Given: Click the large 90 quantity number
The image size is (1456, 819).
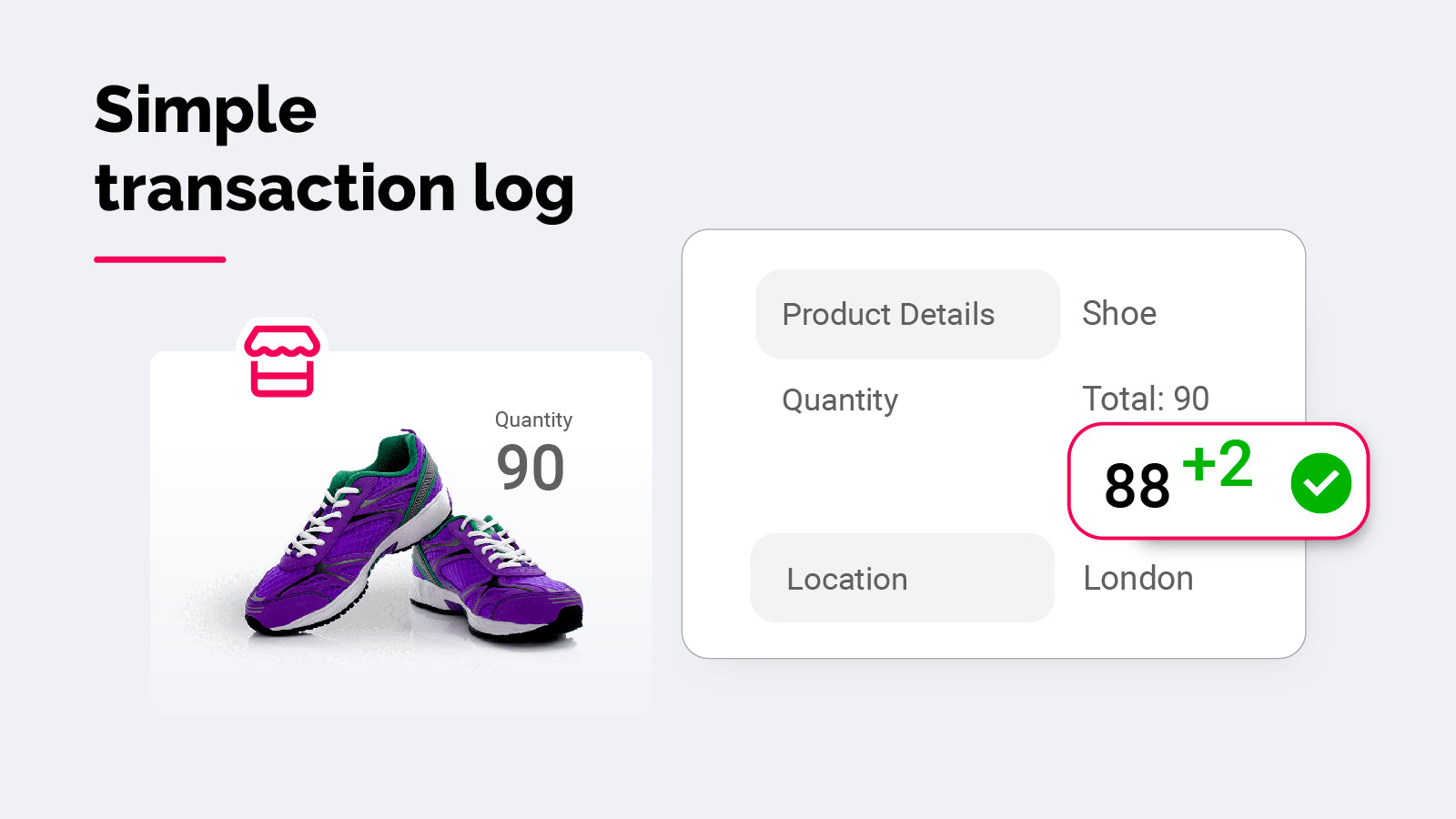Looking at the screenshot, I should pos(530,469).
